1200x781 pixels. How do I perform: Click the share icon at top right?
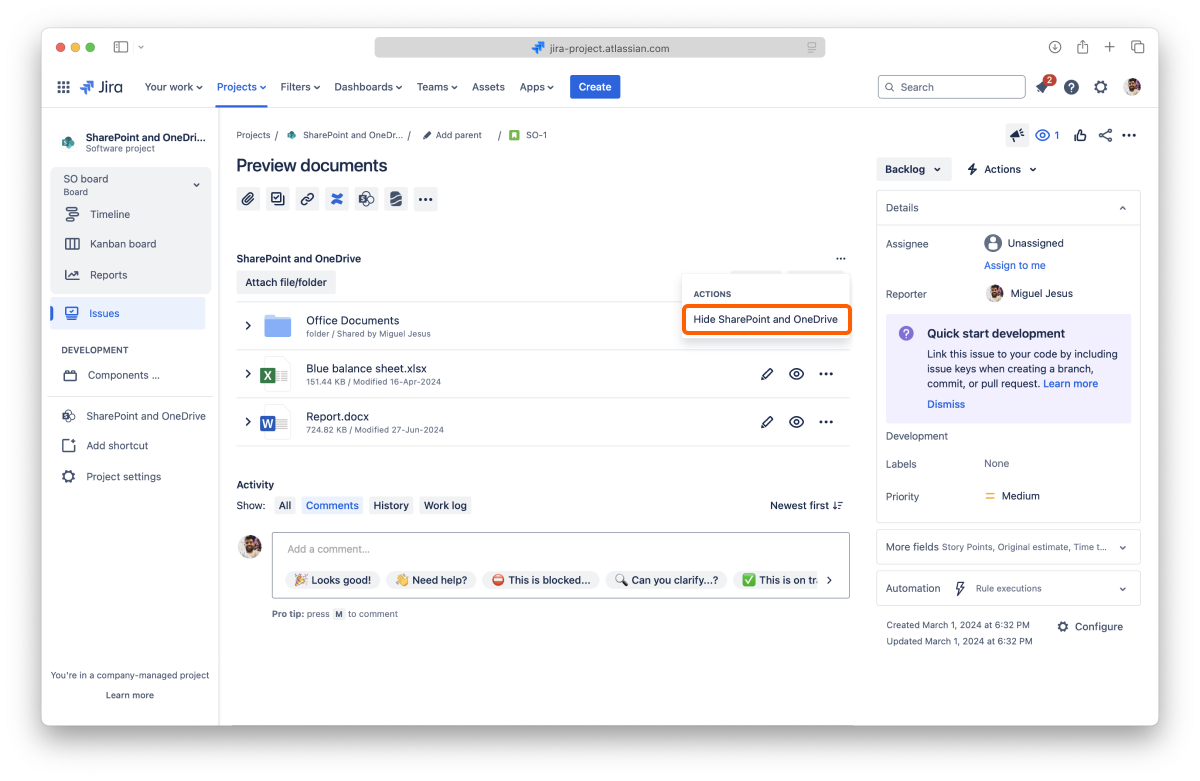click(x=1105, y=136)
